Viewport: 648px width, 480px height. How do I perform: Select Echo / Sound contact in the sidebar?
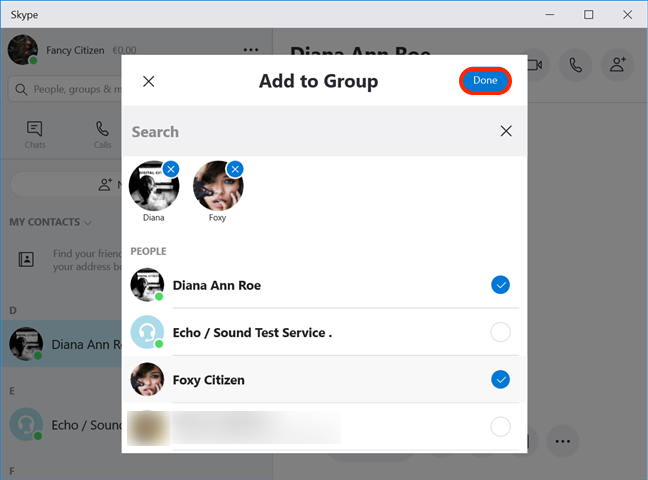tap(62, 425)
